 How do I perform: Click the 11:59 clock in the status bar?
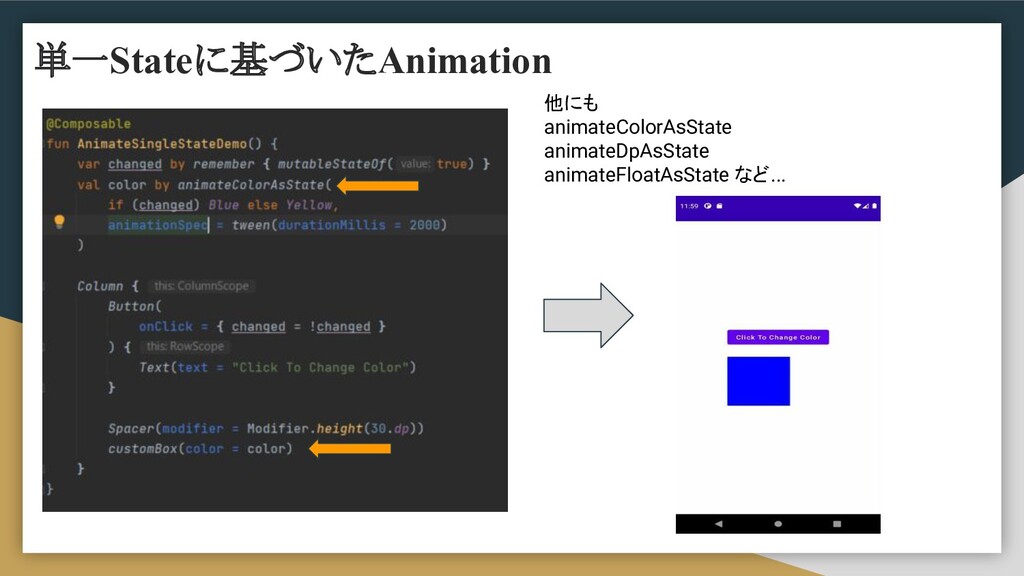point(688,206)
